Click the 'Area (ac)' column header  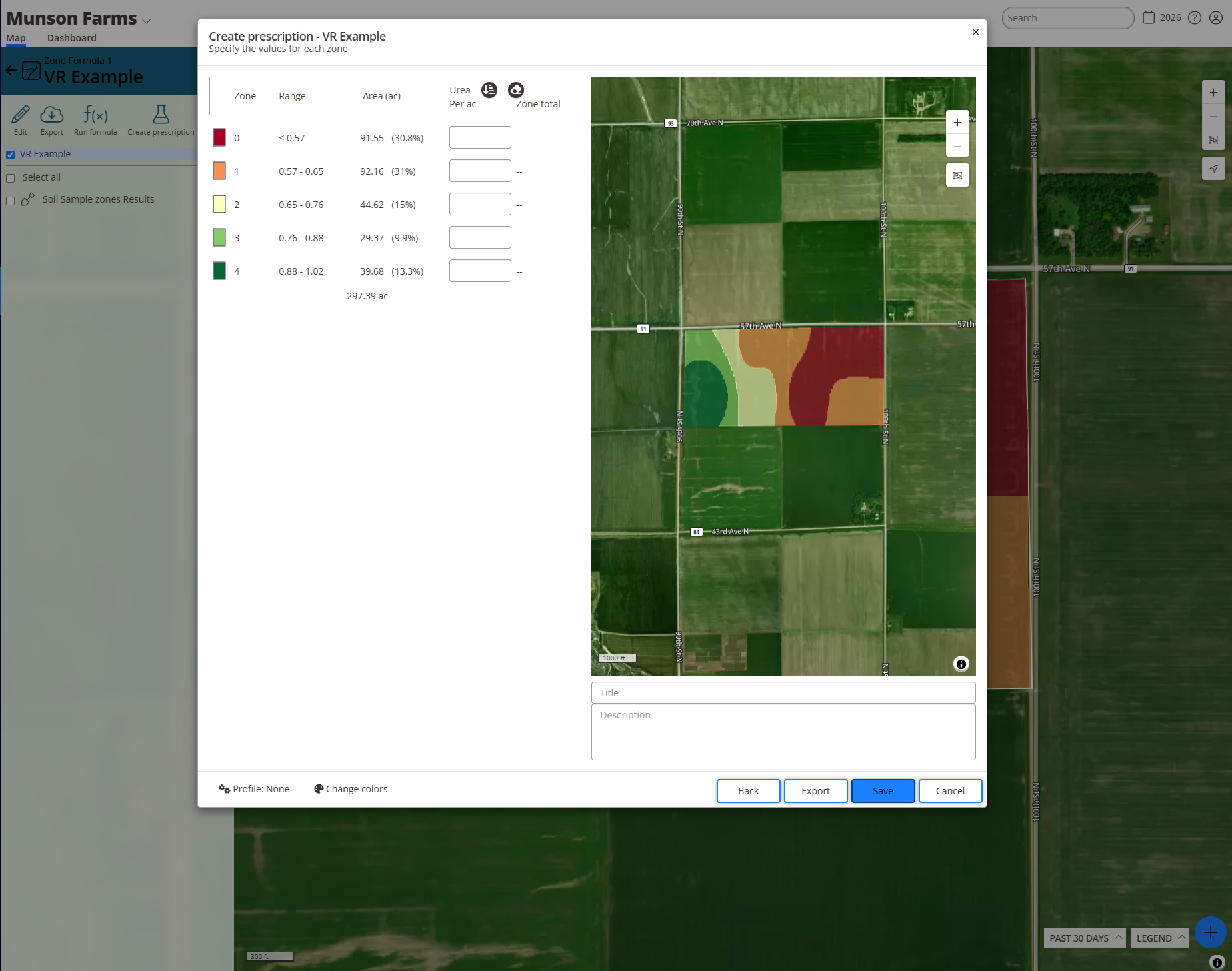tap(382, 96)
